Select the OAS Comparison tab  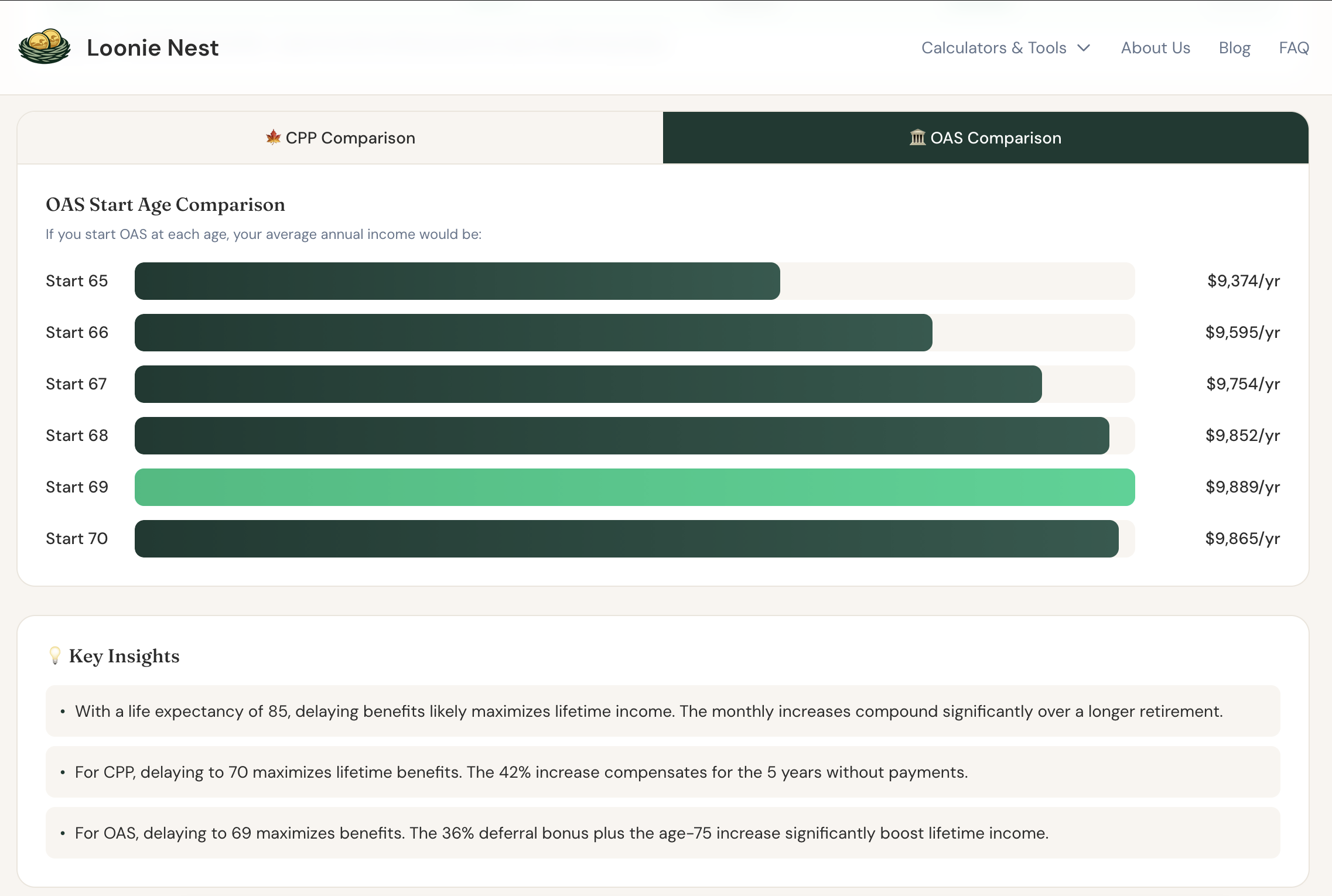pyautogui.click(x=986, y=138)
